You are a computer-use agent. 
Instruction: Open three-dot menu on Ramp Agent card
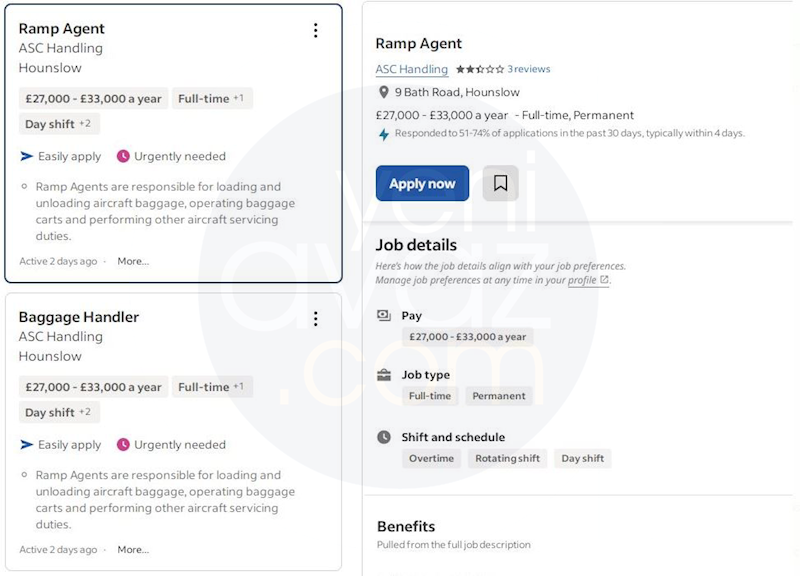316,31
